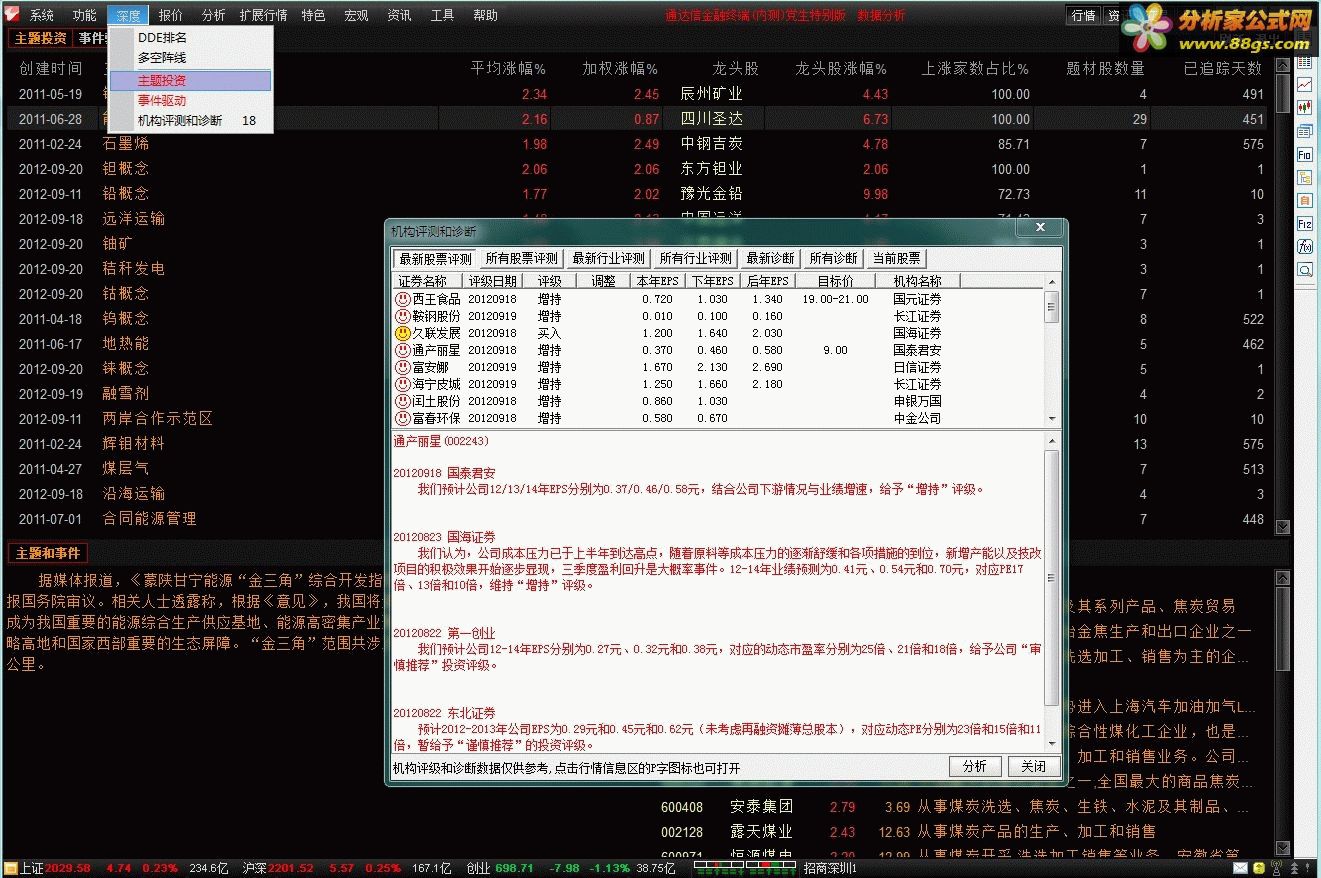Switch to 最新行业评测 tab
Image resolution: width=1321 pixels, height=878 pixels.
click(x=609, y=258)
